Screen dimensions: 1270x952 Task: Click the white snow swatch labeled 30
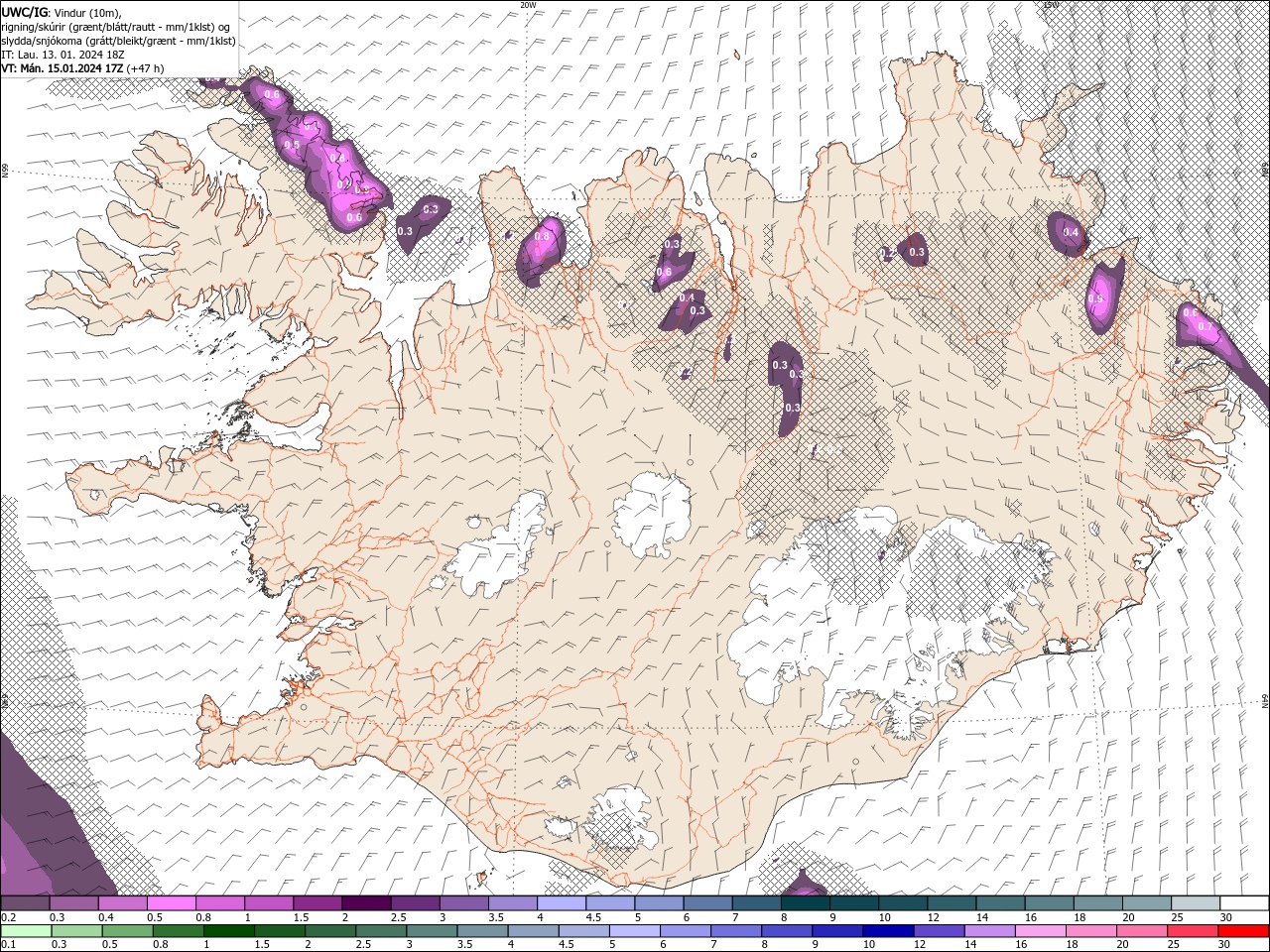(x=1244, y=903)
